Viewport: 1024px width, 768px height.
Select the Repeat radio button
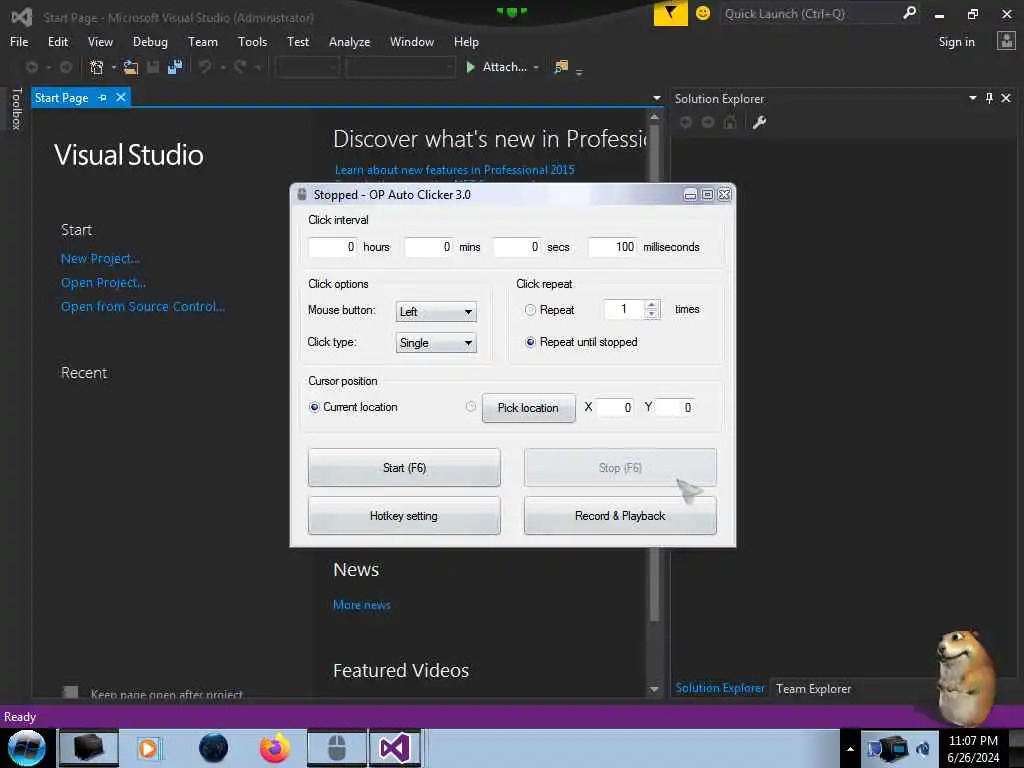coord(530,310)
